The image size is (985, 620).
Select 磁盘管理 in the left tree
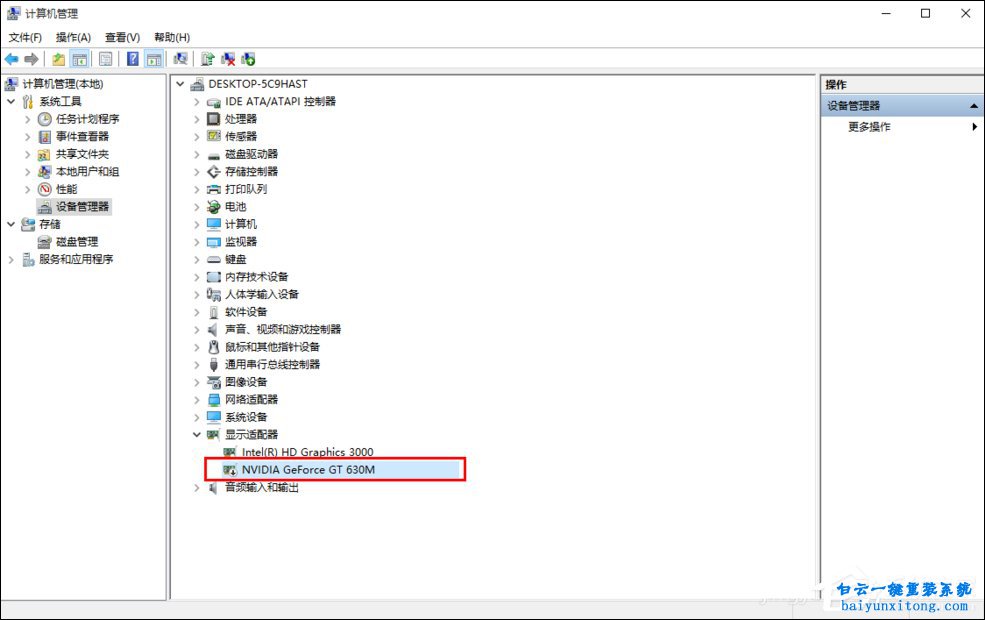point(76,242)
